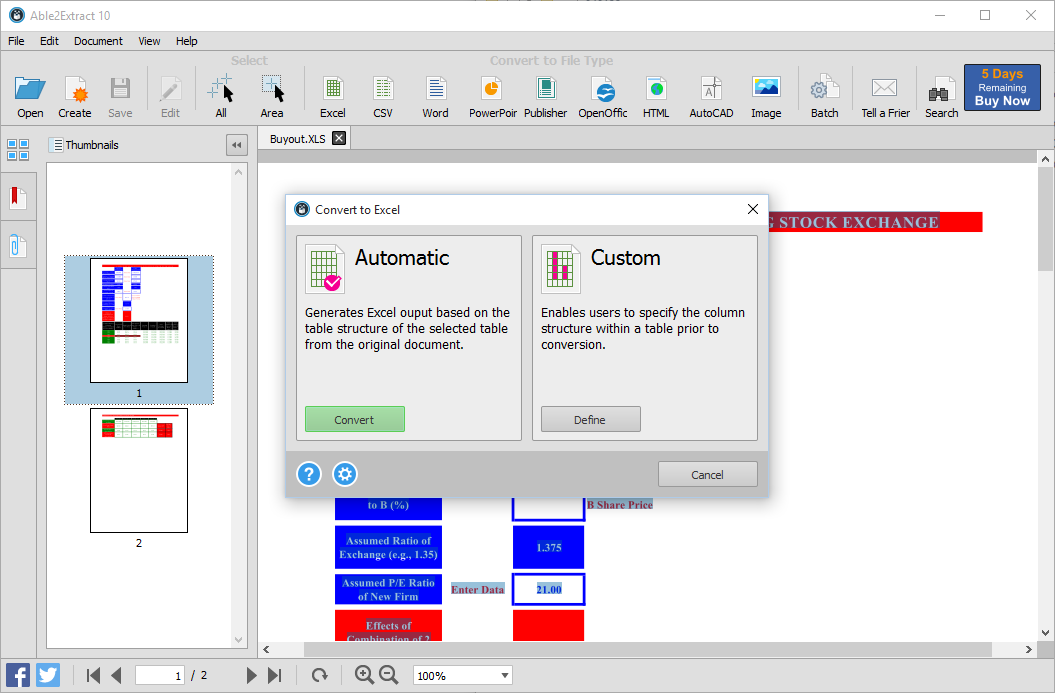This screenshot has height=693, width=1055.
Task: Click the Excel conversion toolbar icon
Action: [x=333, y=97]
